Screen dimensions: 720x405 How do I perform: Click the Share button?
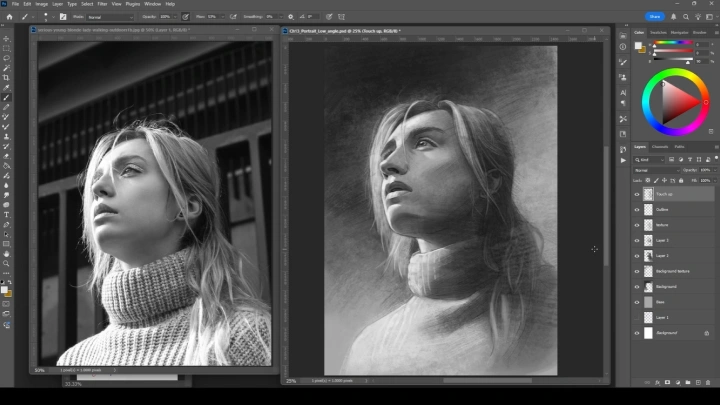pos(655,17)
